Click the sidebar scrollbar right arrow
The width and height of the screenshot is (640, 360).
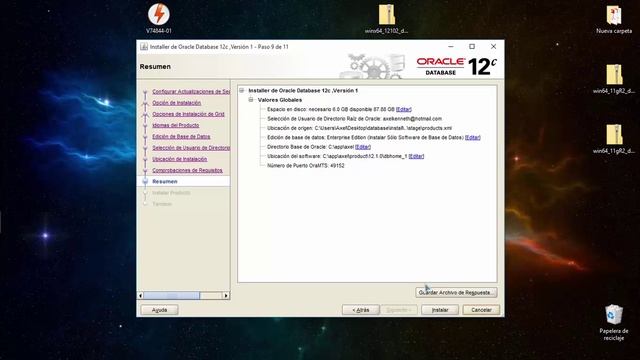pos(226,295)
